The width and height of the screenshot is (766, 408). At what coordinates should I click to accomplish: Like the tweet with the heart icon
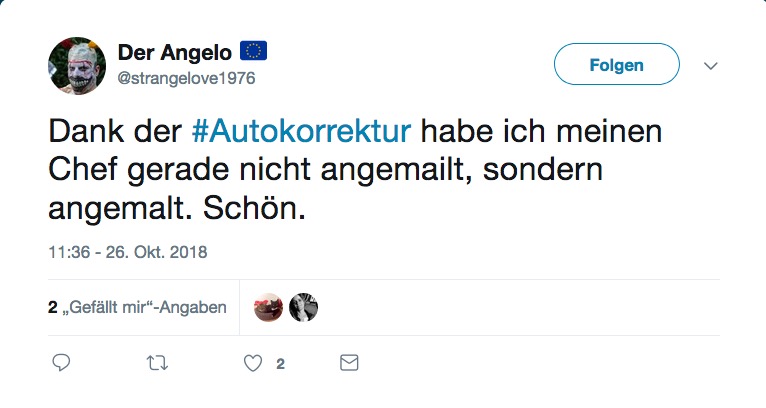pyautogui.click(x=253, y=364)
